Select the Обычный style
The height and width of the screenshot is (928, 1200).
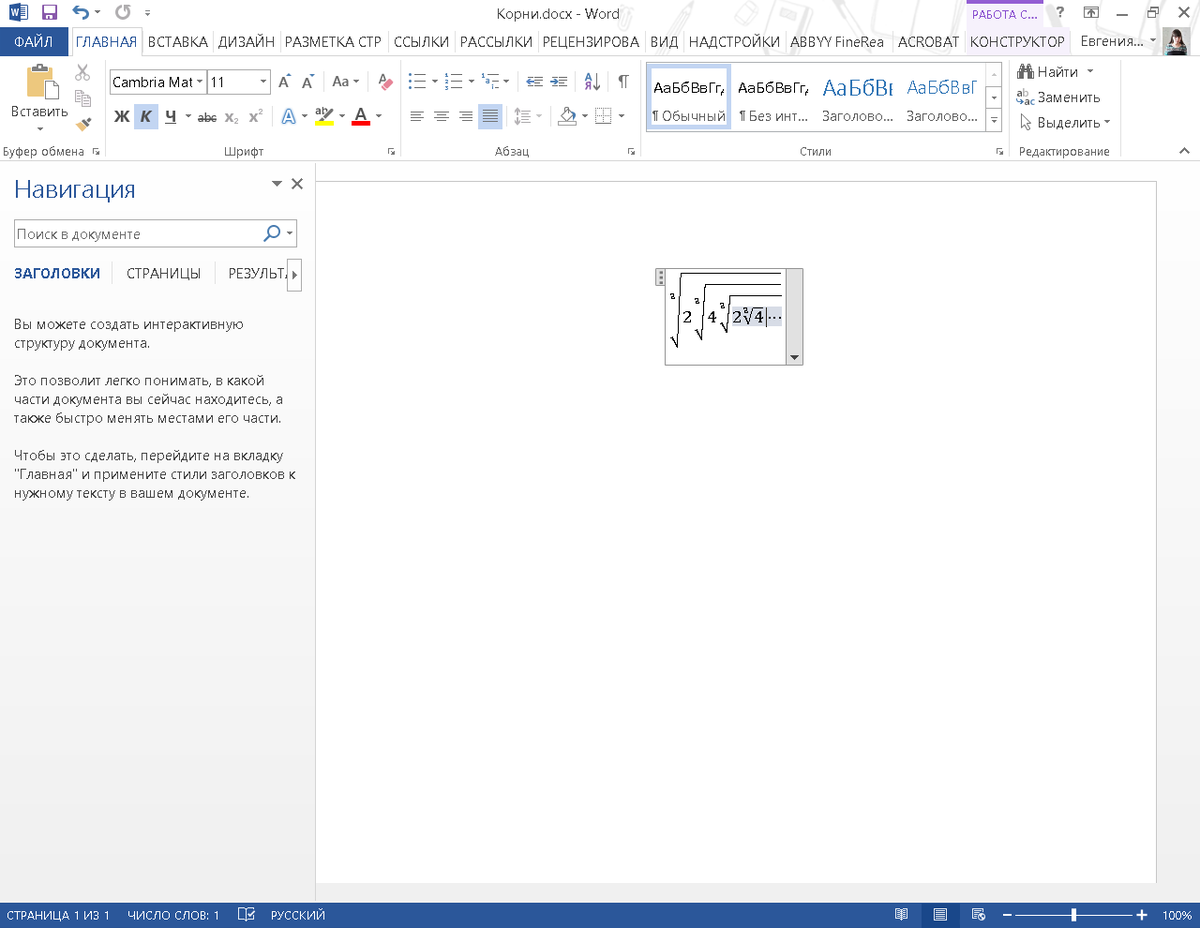click(x=688, y=98)
